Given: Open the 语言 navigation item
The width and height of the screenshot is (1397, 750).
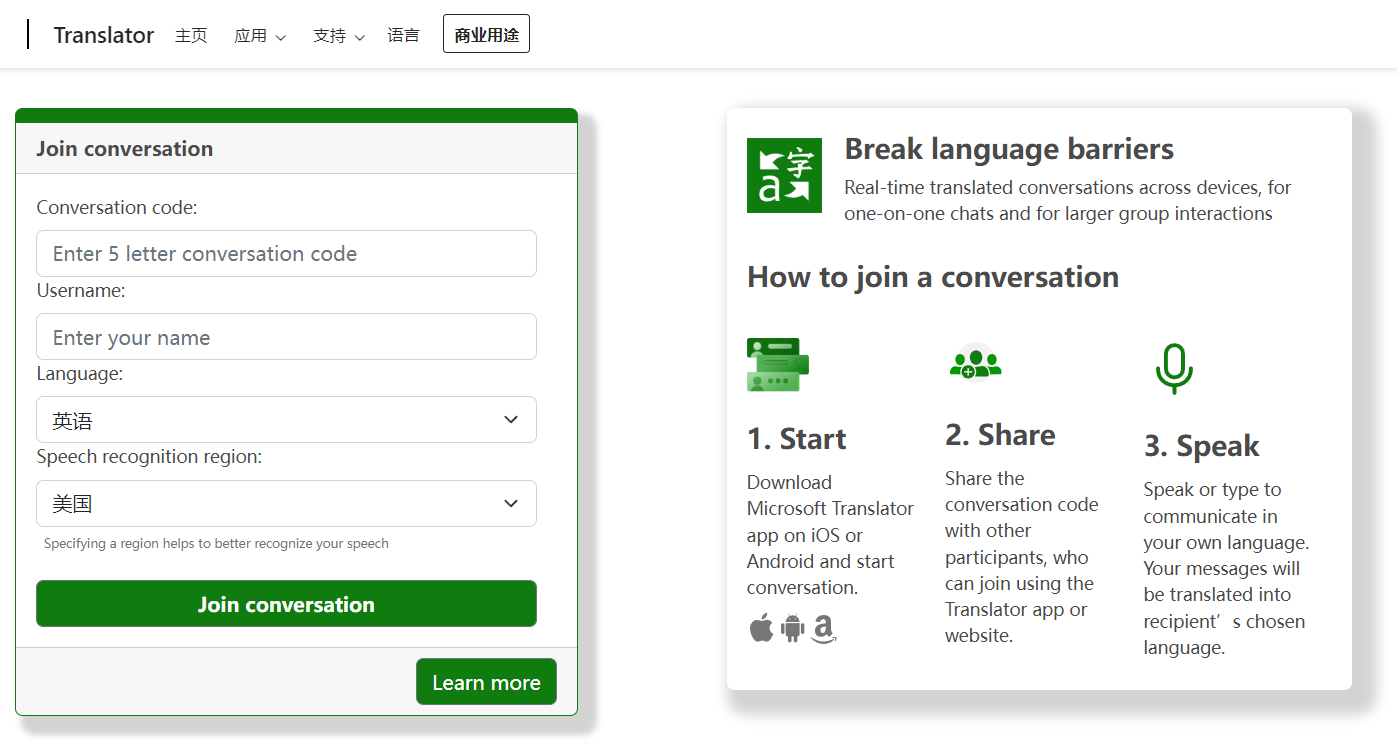Looking at the screenshot, I should coord(404,36).
